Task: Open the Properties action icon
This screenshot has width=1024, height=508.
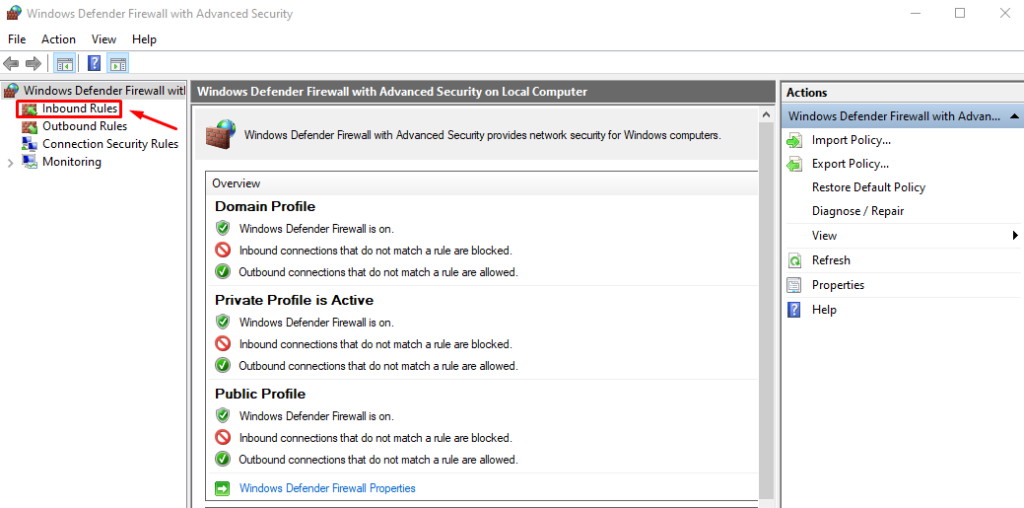Action: [794, 285]
